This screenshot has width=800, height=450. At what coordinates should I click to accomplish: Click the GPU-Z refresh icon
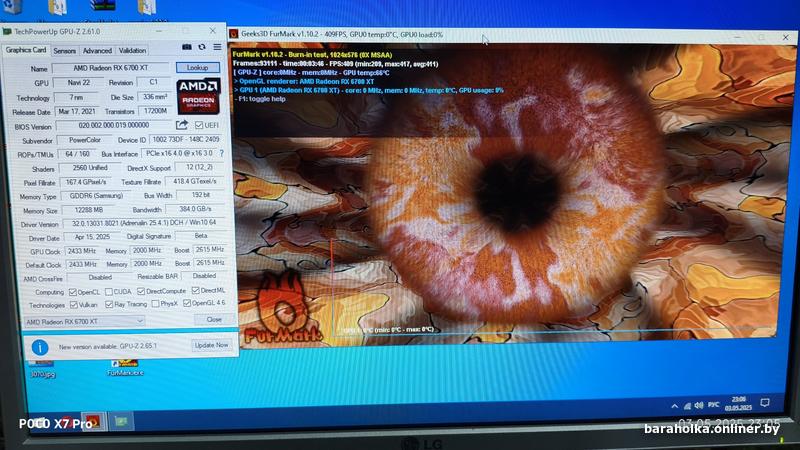click(202, 47)
